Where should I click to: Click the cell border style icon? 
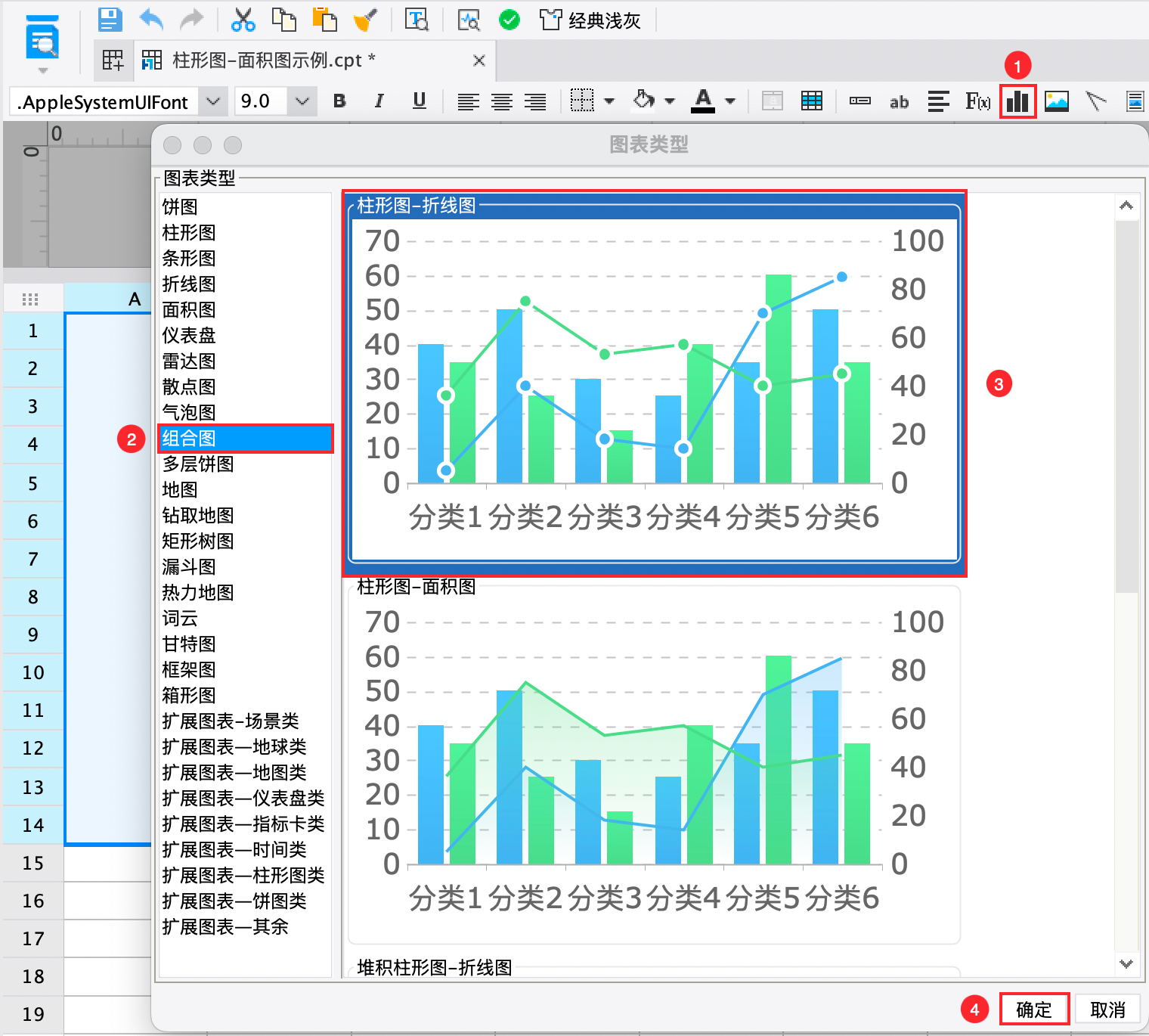[582, 101]
